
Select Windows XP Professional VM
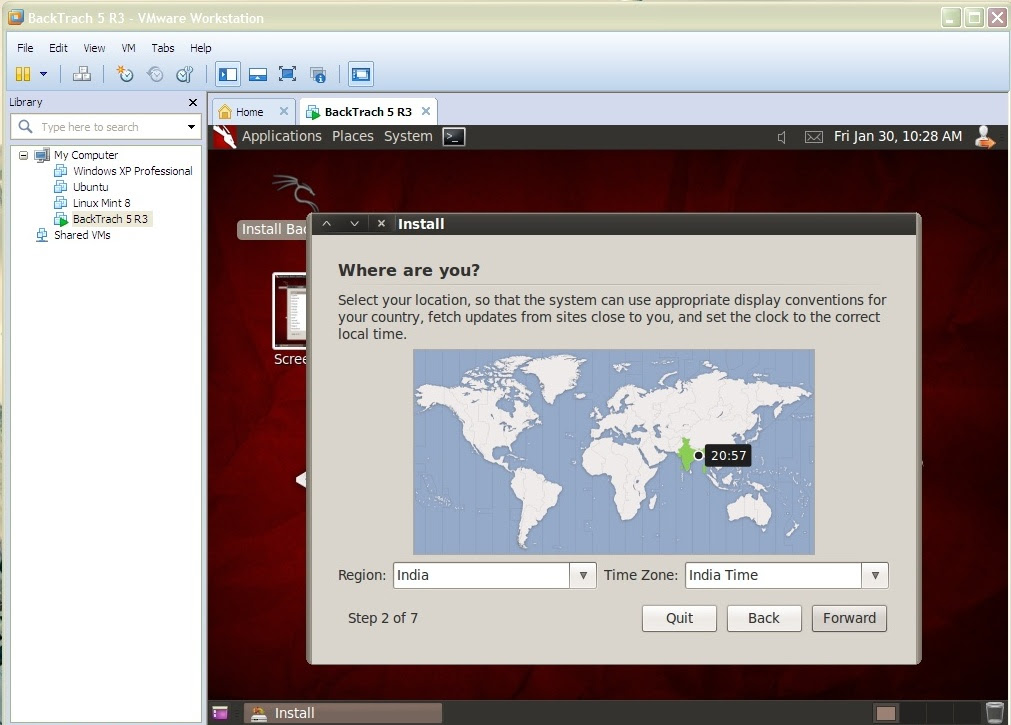point(132,171)
